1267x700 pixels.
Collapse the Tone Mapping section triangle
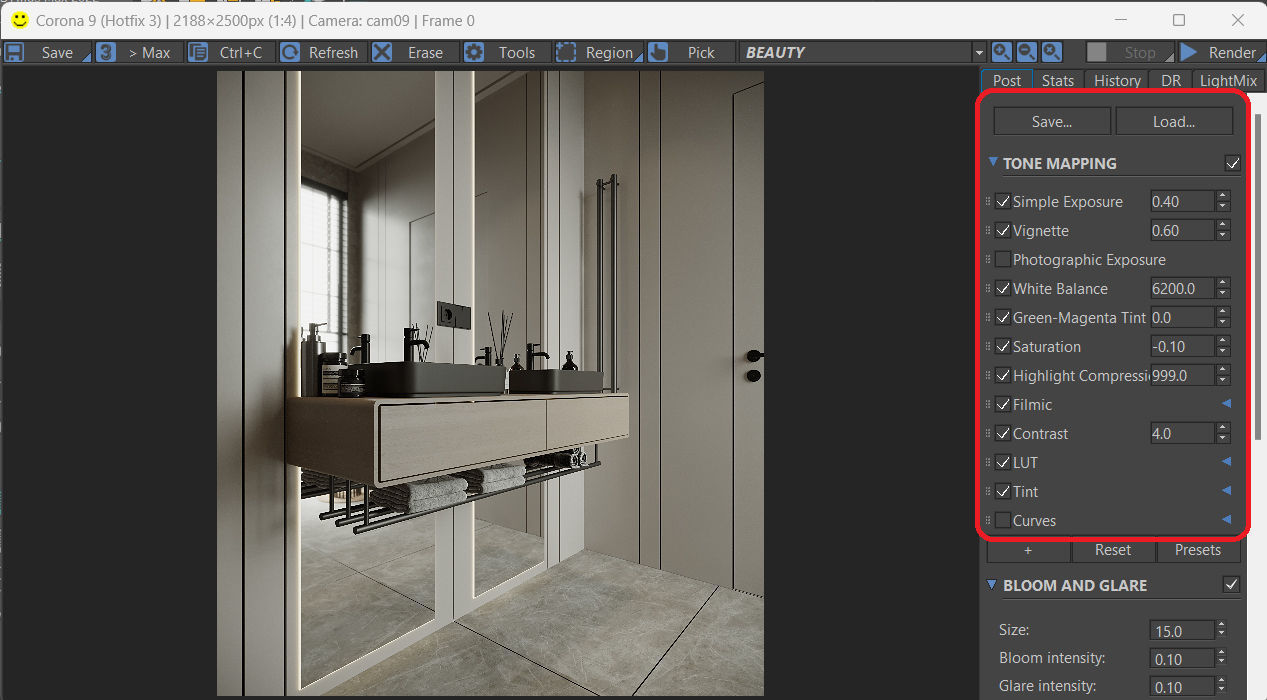click(x=993, y=162)
